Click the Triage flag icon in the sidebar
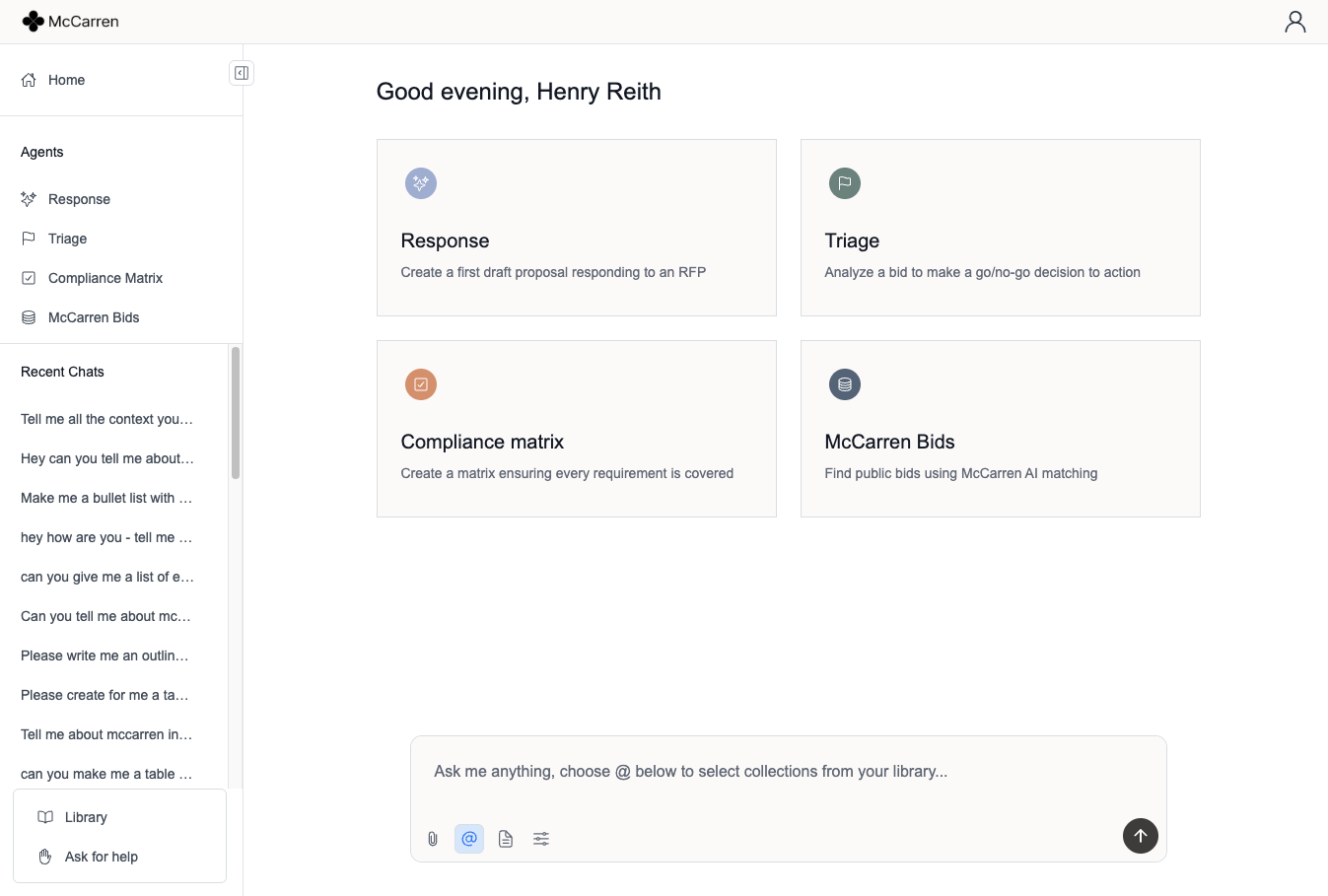This screenshot has width=1328, height=896. click(29, 239)
